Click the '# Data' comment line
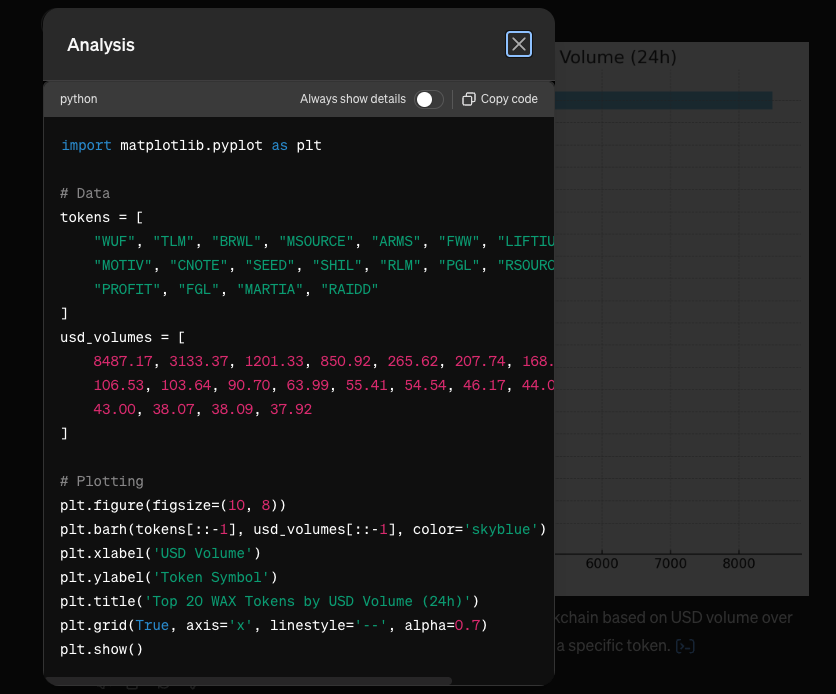 tap(85, 193)
